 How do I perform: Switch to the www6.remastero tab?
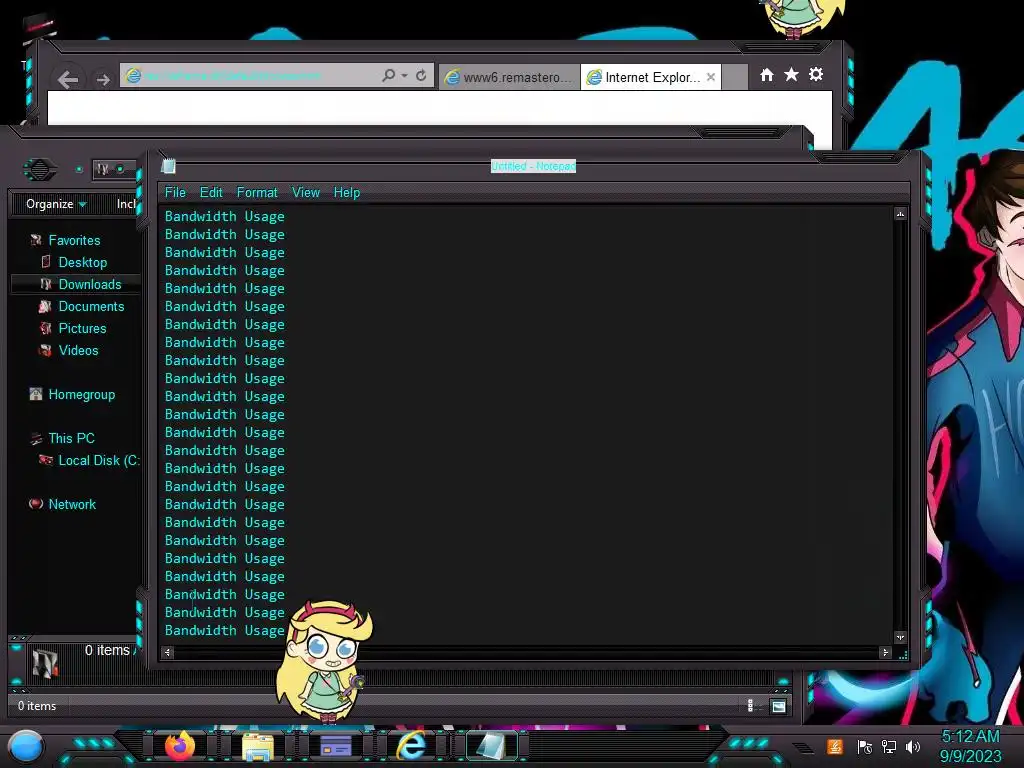509,77
